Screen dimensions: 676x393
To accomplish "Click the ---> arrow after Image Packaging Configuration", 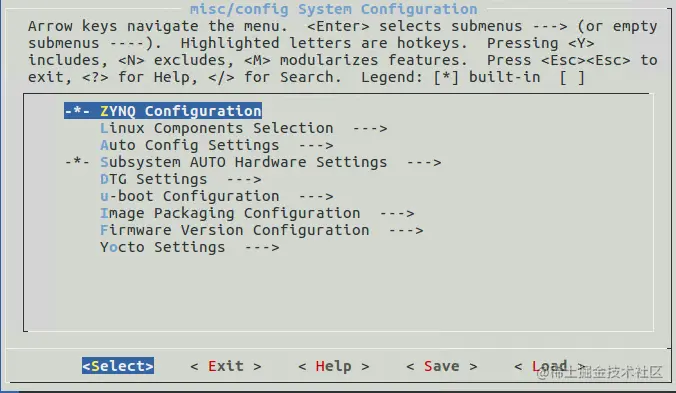I will [397, 213].
